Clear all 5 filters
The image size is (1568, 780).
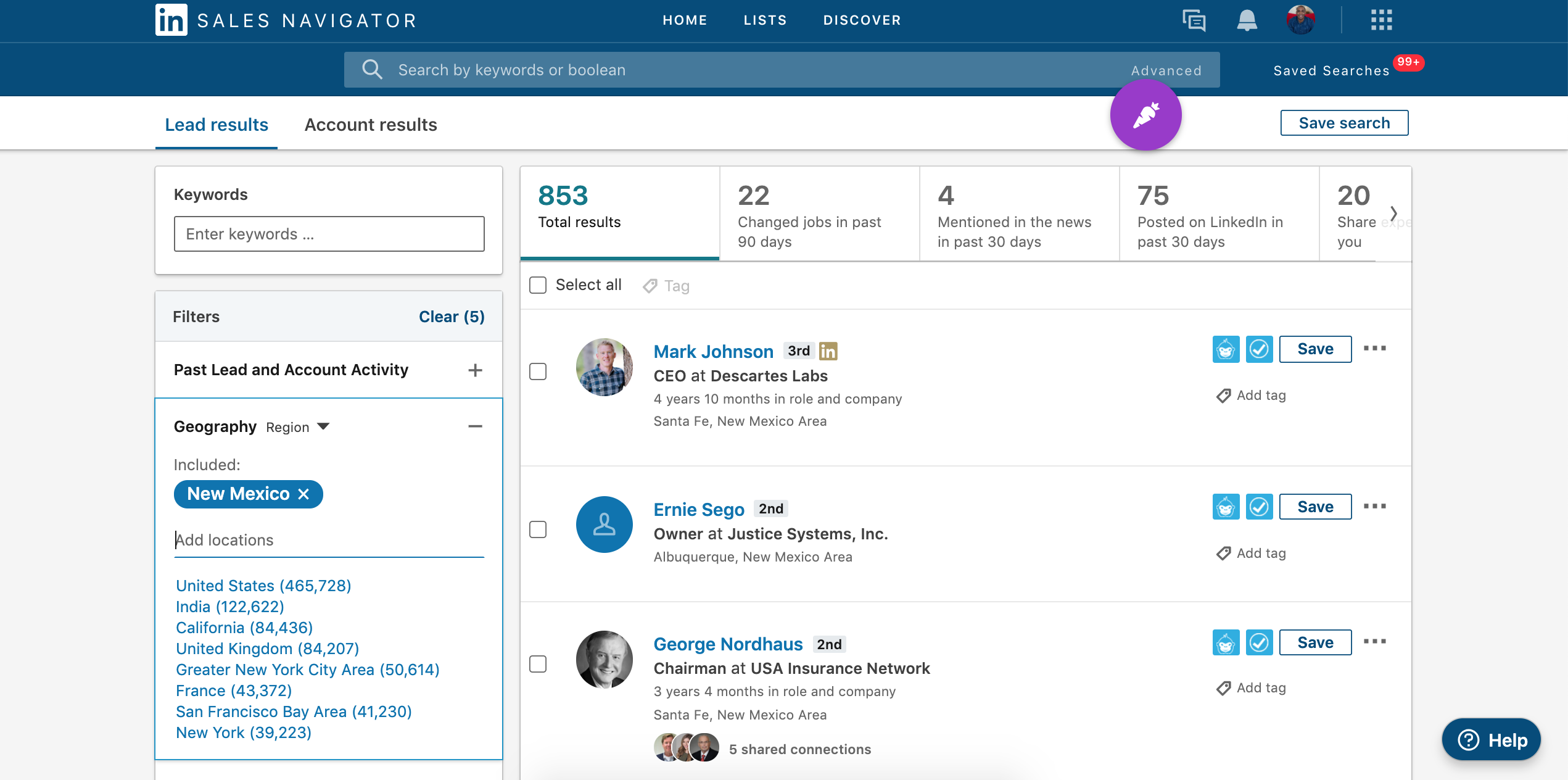coord(452,317)
